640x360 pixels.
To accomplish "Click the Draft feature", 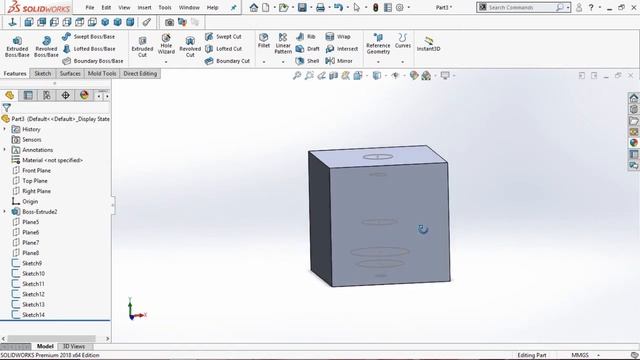I will [307, 49].
